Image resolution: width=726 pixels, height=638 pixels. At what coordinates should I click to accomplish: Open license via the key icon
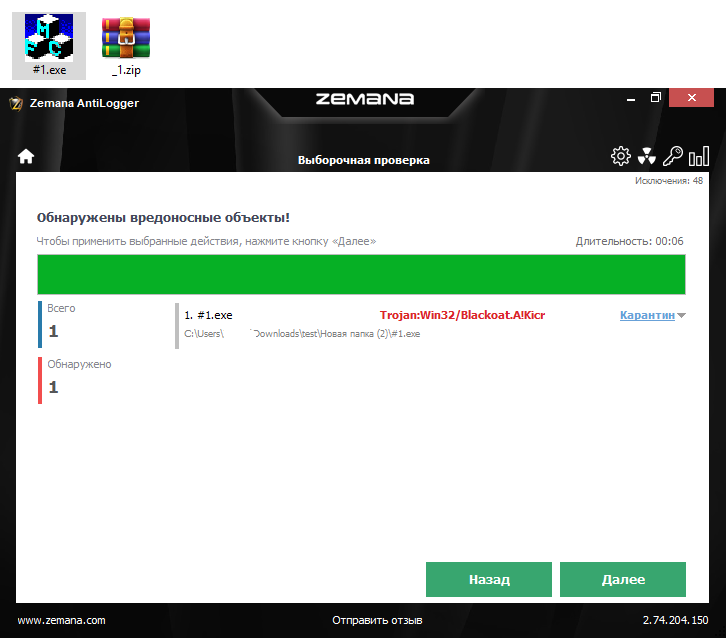(x=672, y=156)
